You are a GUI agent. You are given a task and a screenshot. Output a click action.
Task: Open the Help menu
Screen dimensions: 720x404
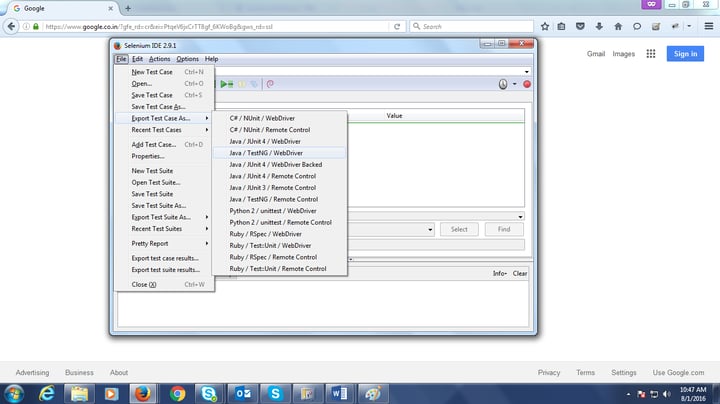[x=211, y=59]
